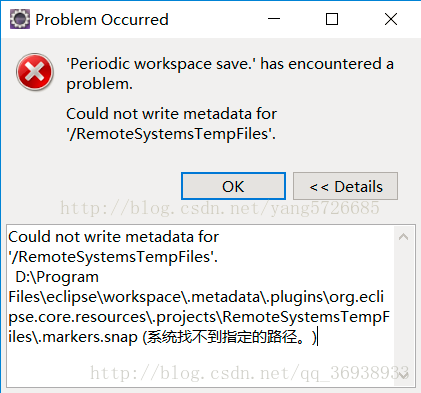The image size is (421, 393).
Task: Collapse the details with the << Details button
Action: coord(345,186)
